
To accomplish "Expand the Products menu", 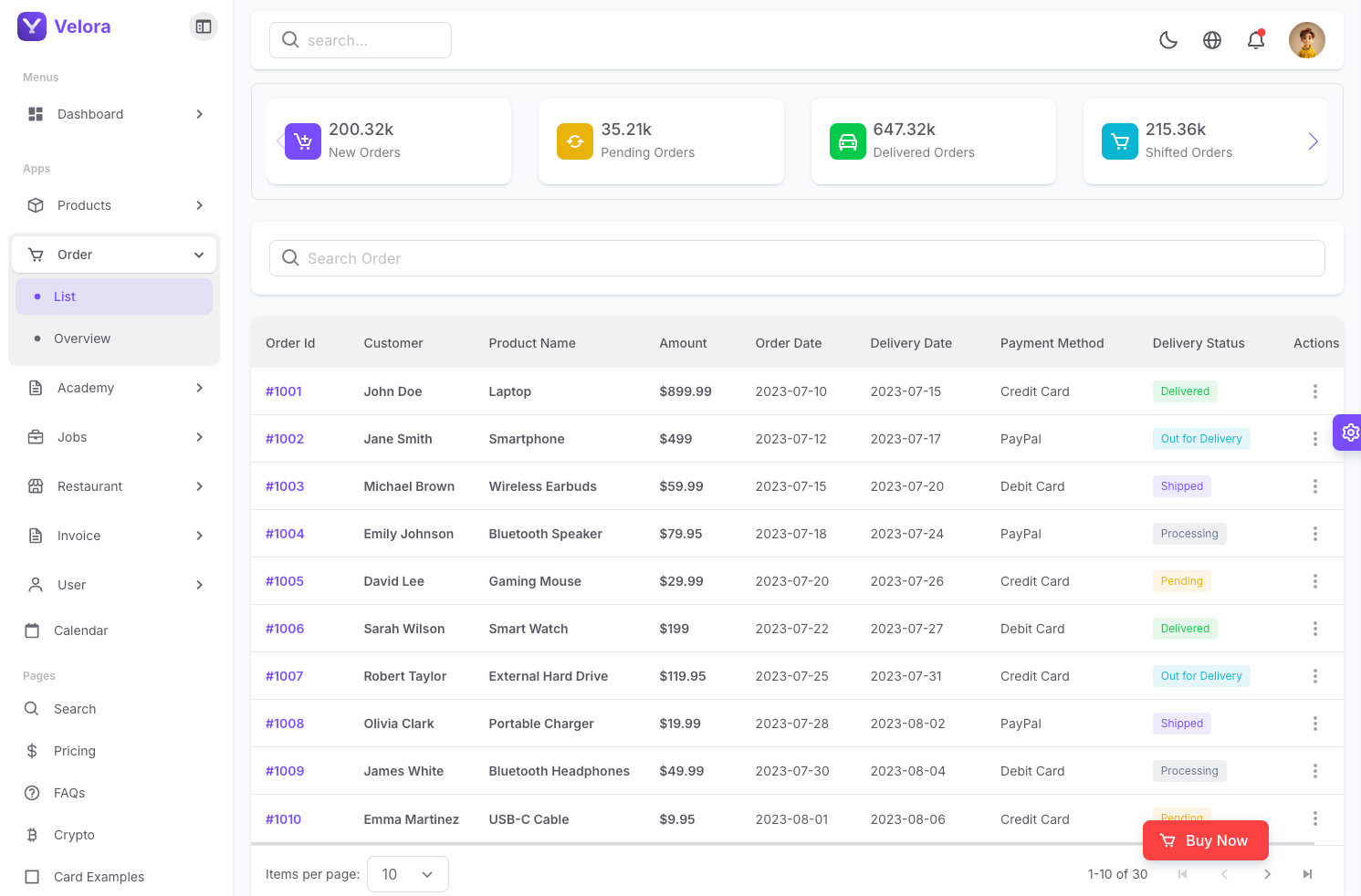I will click(x=114, y=205).
